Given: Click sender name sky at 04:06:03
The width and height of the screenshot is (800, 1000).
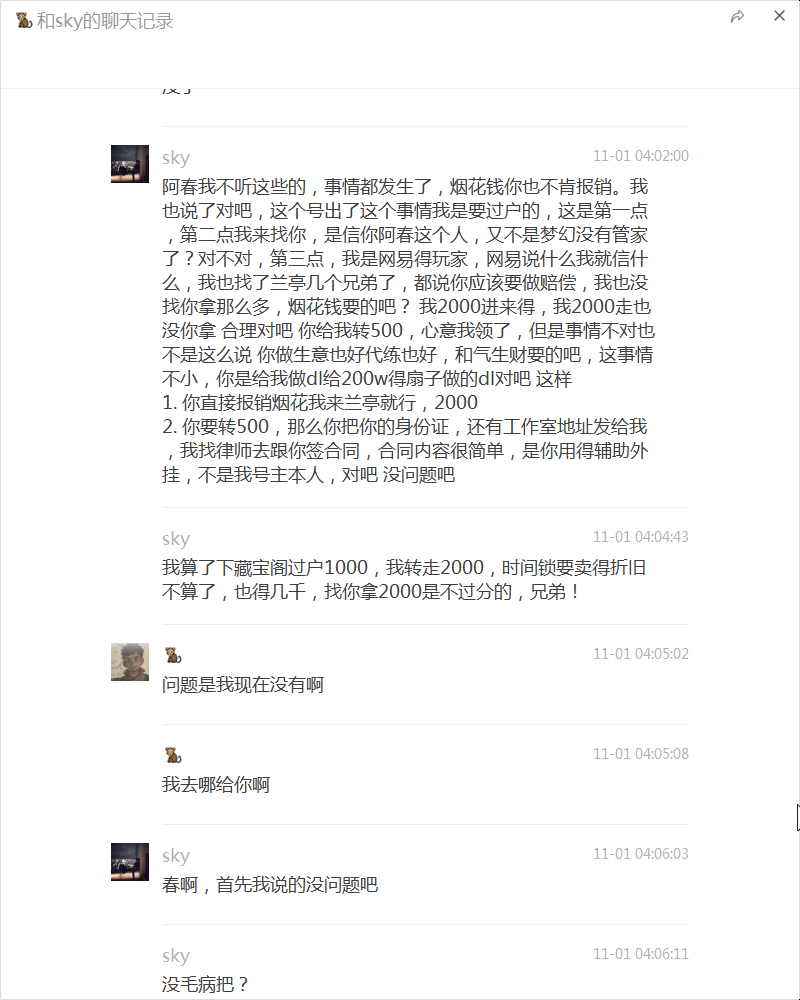Looking at the screenshot, I should click(176, 856).
